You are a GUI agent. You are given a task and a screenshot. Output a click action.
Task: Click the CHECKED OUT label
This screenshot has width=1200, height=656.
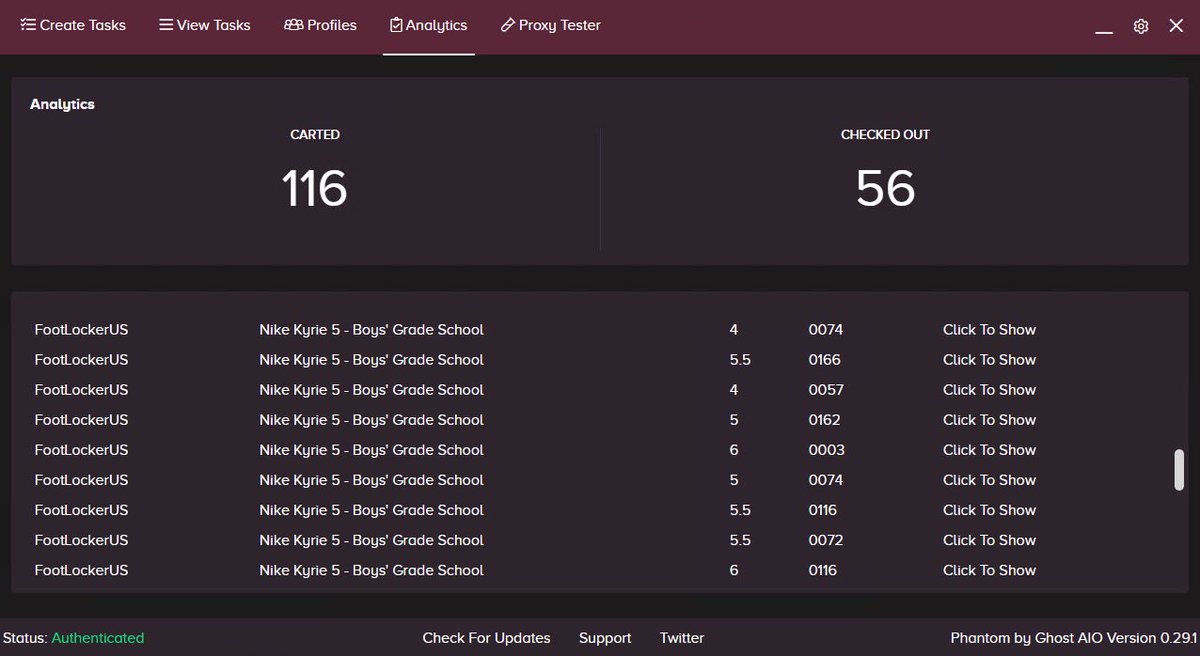(x=885, y=135)
